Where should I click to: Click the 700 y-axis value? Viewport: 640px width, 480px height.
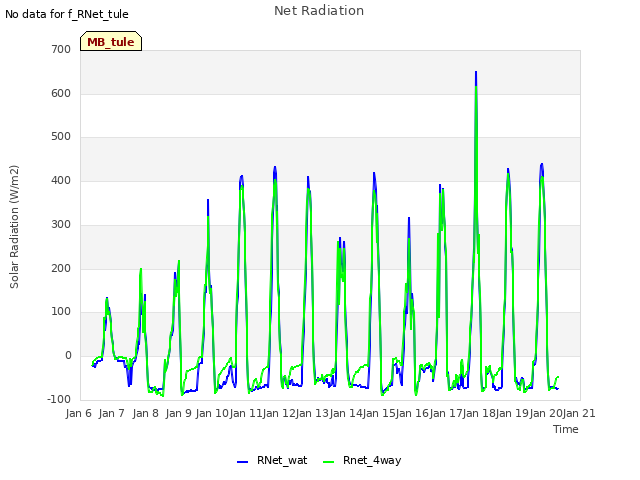click(61, 49)
